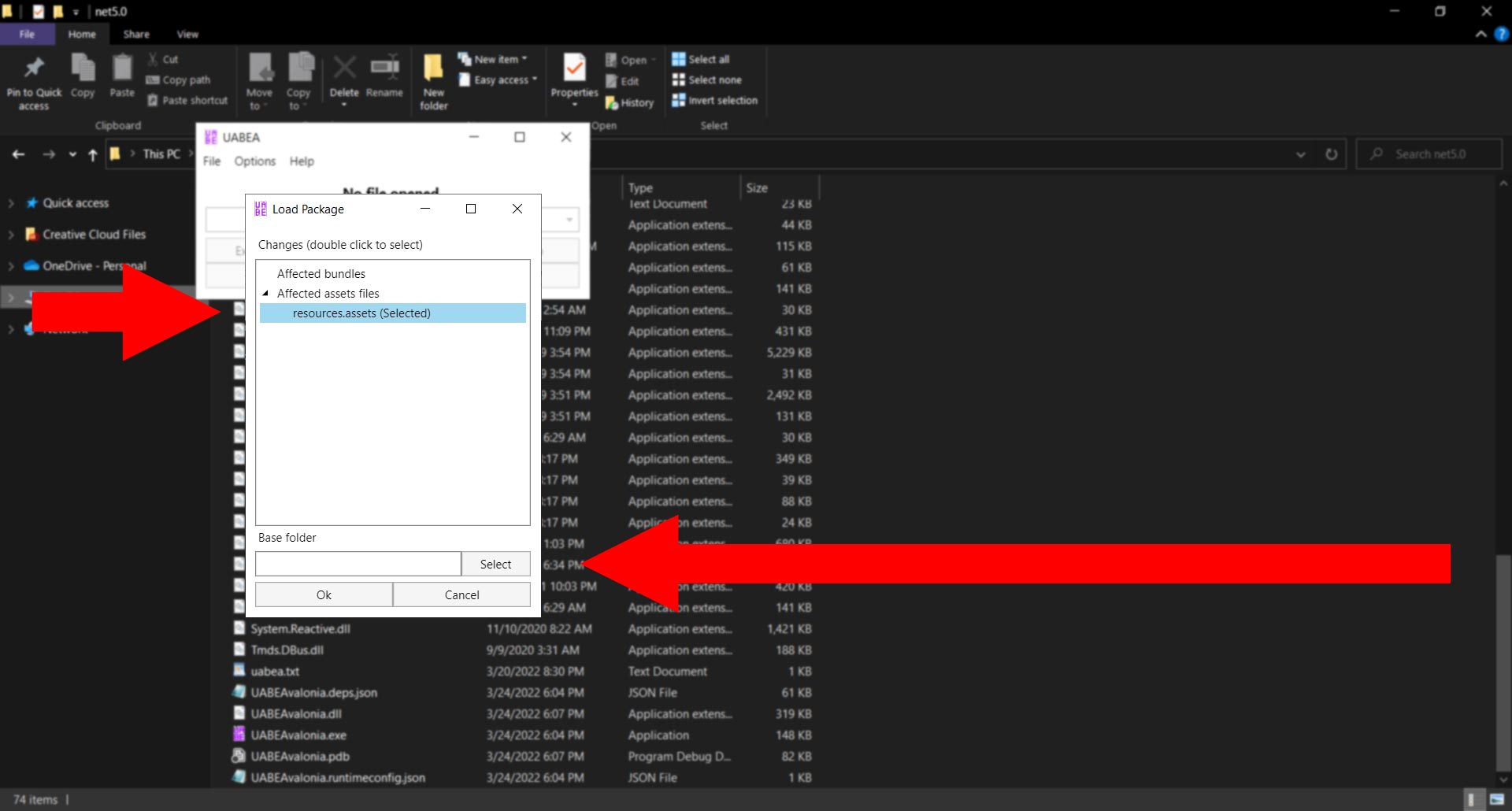
Task: Click Open in ribbon Open group
Action: click(630, 60)
